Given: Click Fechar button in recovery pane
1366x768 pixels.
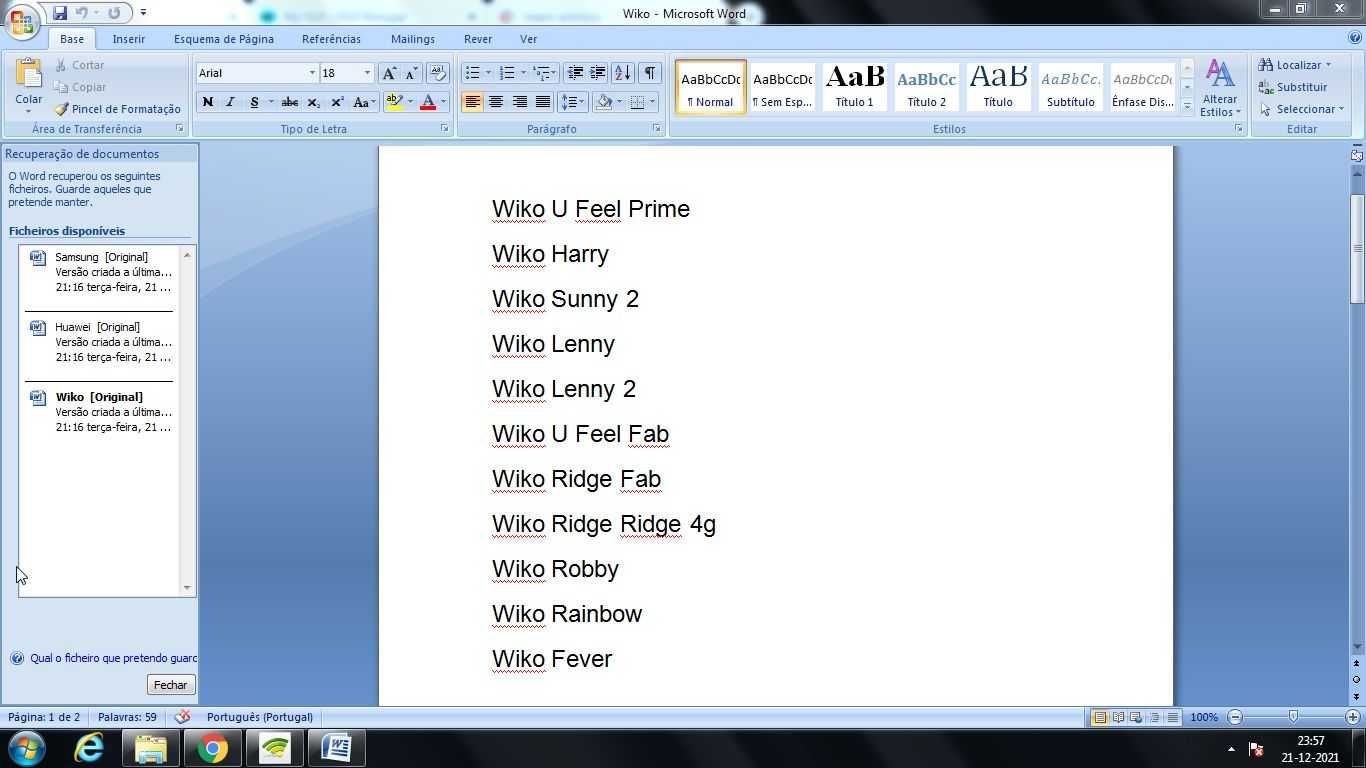Looking at the screenshot, I should pyautogui.click(x=170, y=685).
